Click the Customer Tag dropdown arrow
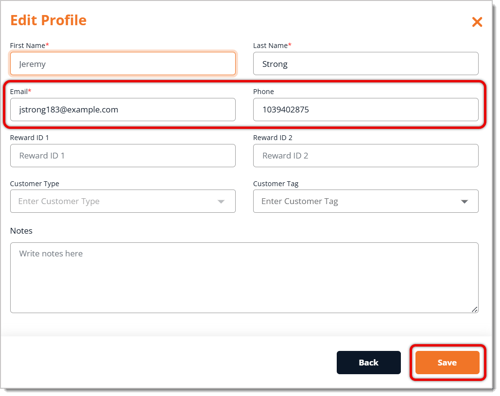The width and height of the screenshot is (500, 396). coord(464,201)
